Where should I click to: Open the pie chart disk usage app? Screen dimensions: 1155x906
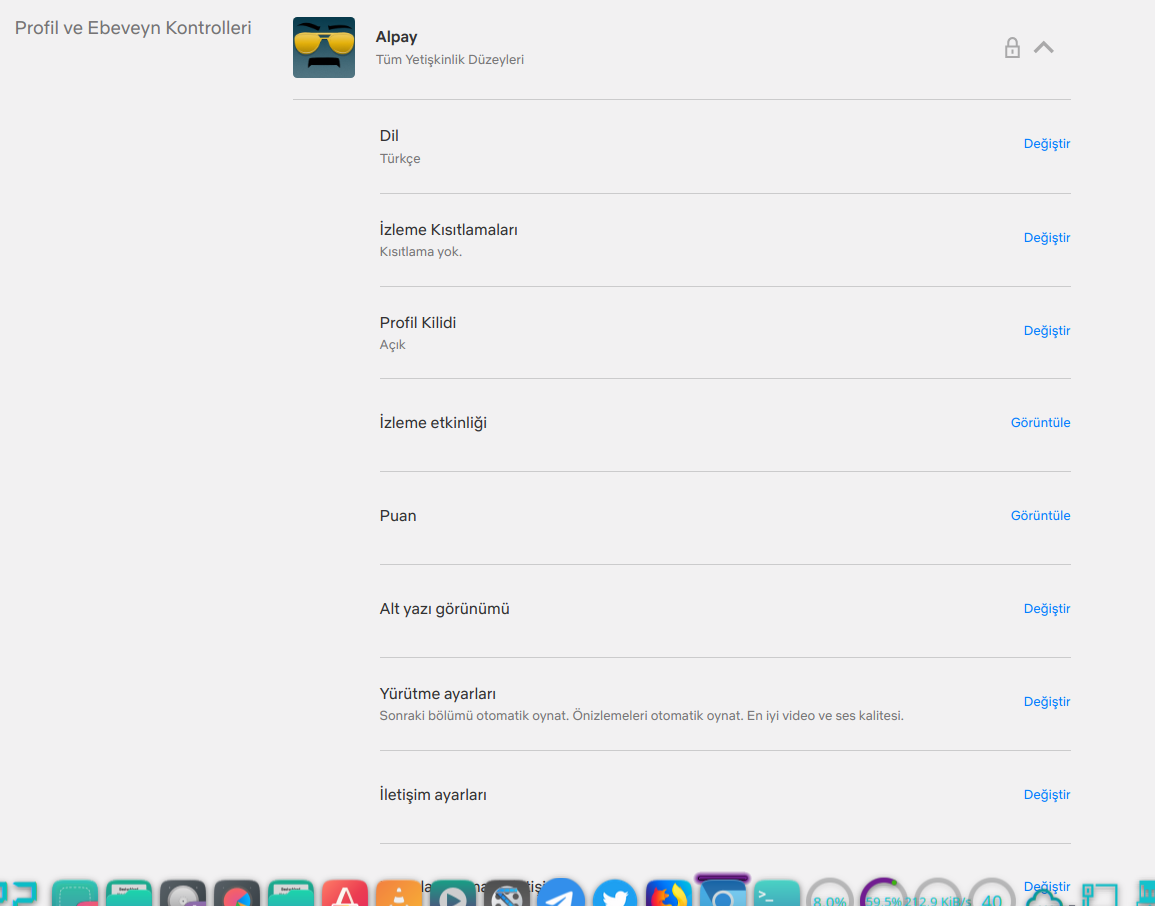pos(236,893)
